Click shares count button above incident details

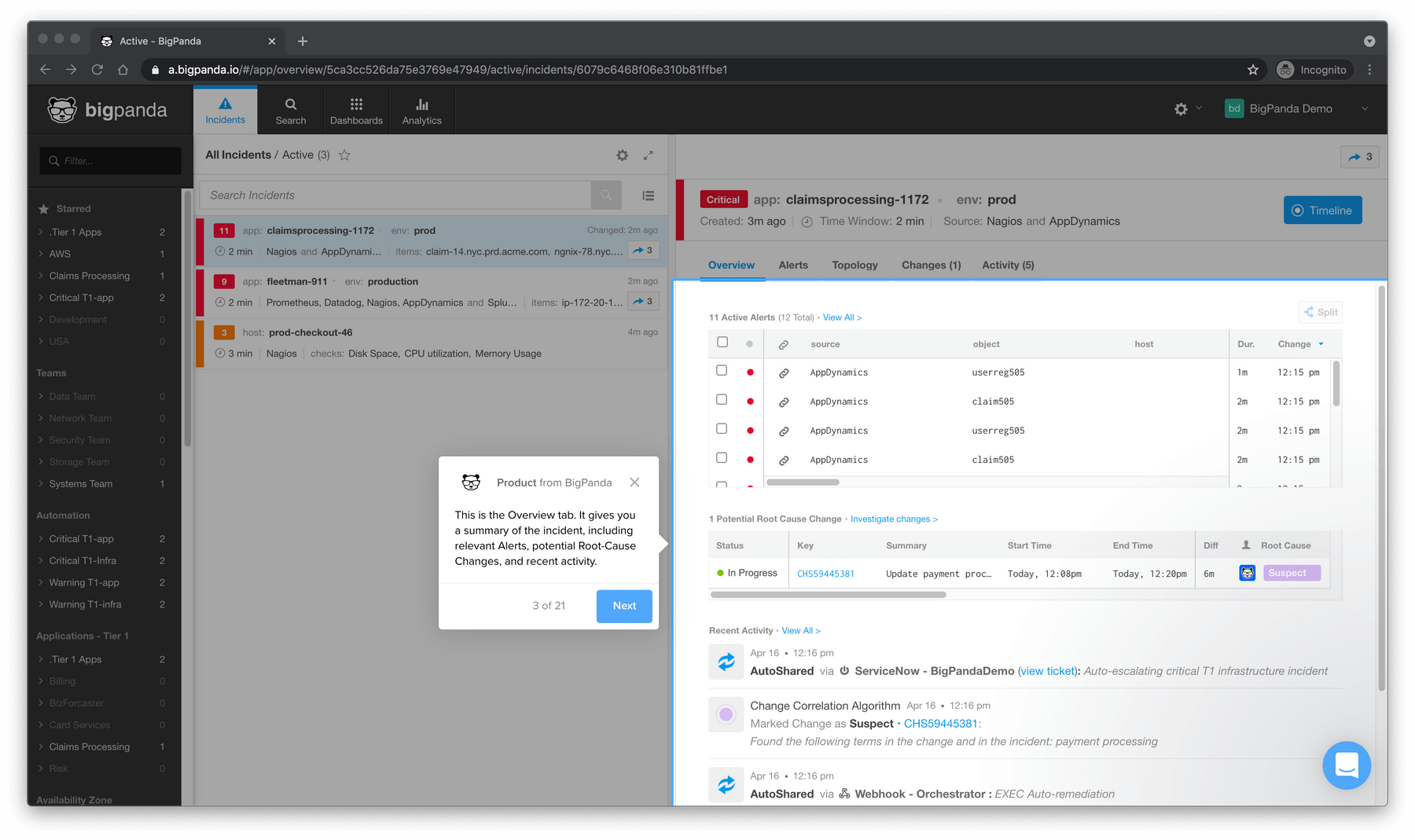click(1360, 157)
